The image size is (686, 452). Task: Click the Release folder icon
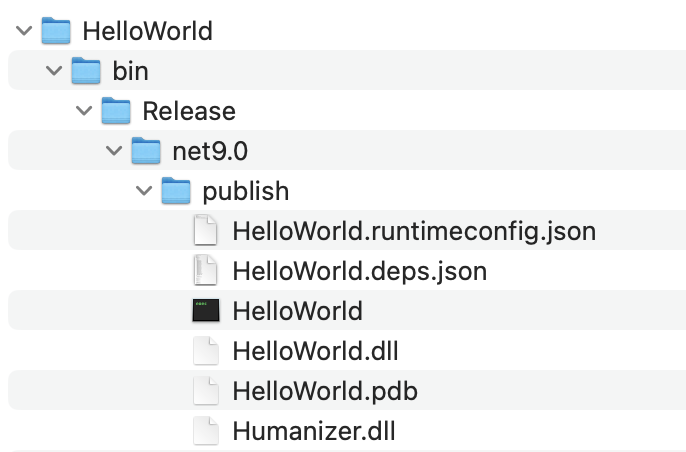tap(116, 111)
